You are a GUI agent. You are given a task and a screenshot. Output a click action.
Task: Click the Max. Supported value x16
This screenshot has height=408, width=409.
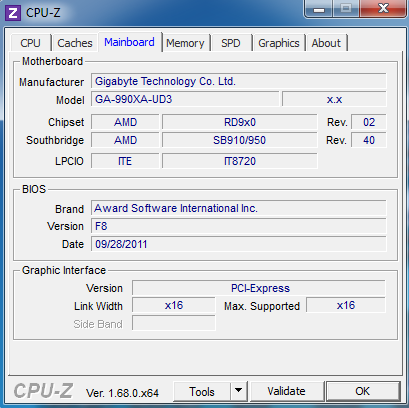(346, 305)
